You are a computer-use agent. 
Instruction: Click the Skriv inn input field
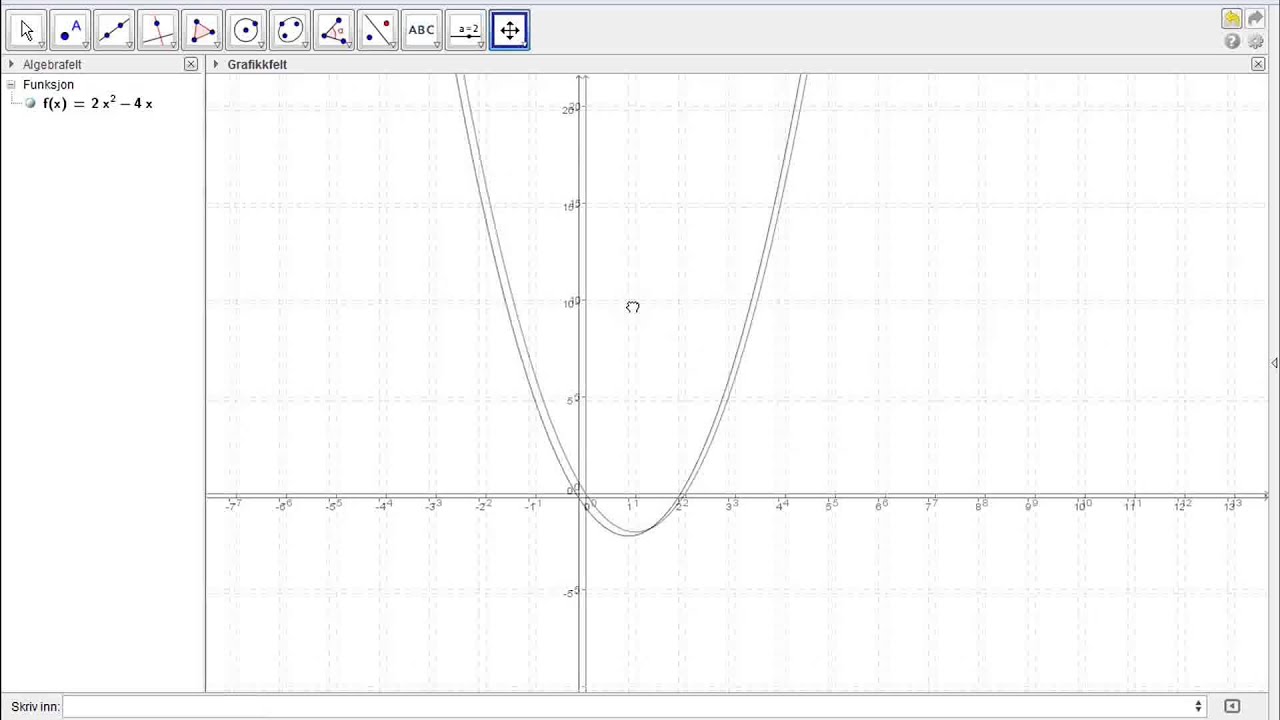tap(635, 707)
